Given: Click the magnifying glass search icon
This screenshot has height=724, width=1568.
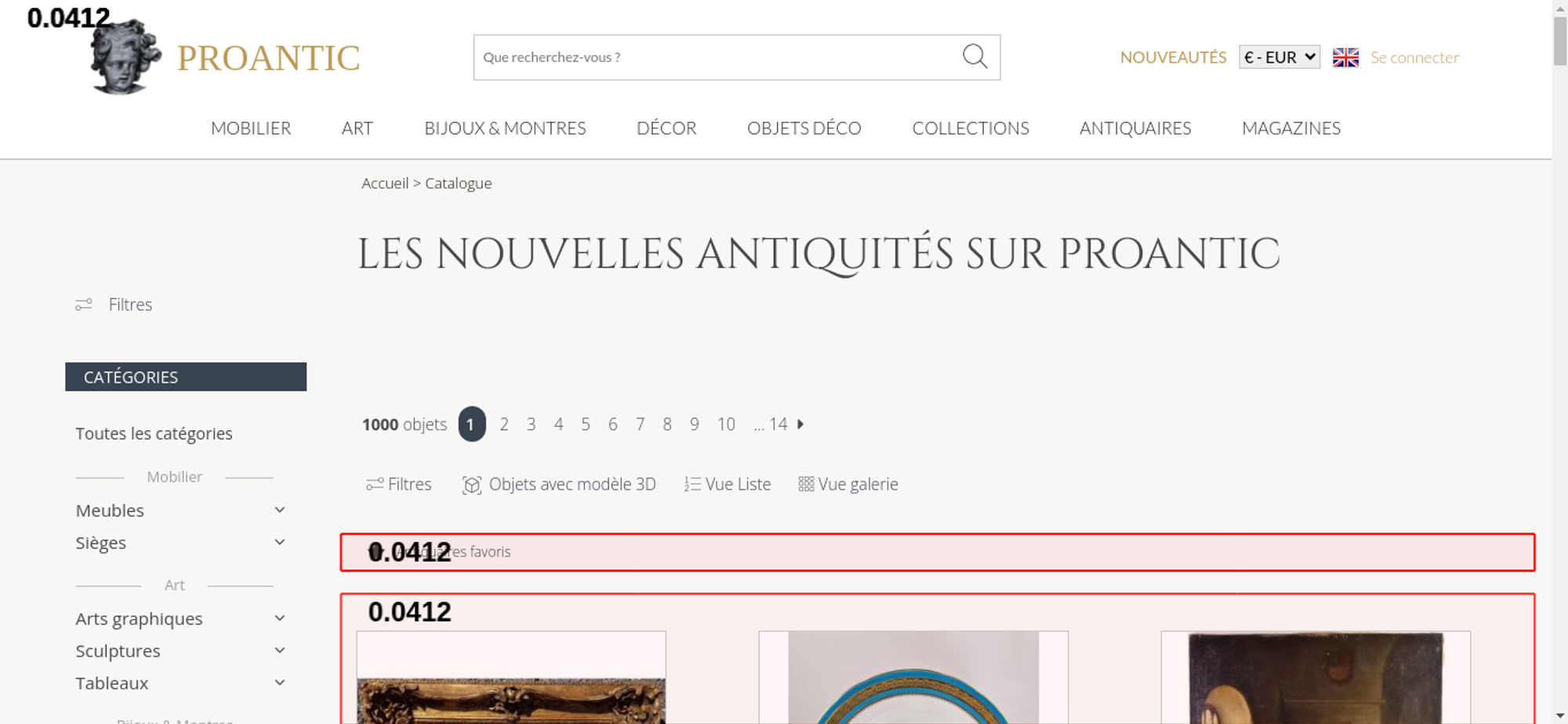Looking at the screenshot, I should [975, 56].
